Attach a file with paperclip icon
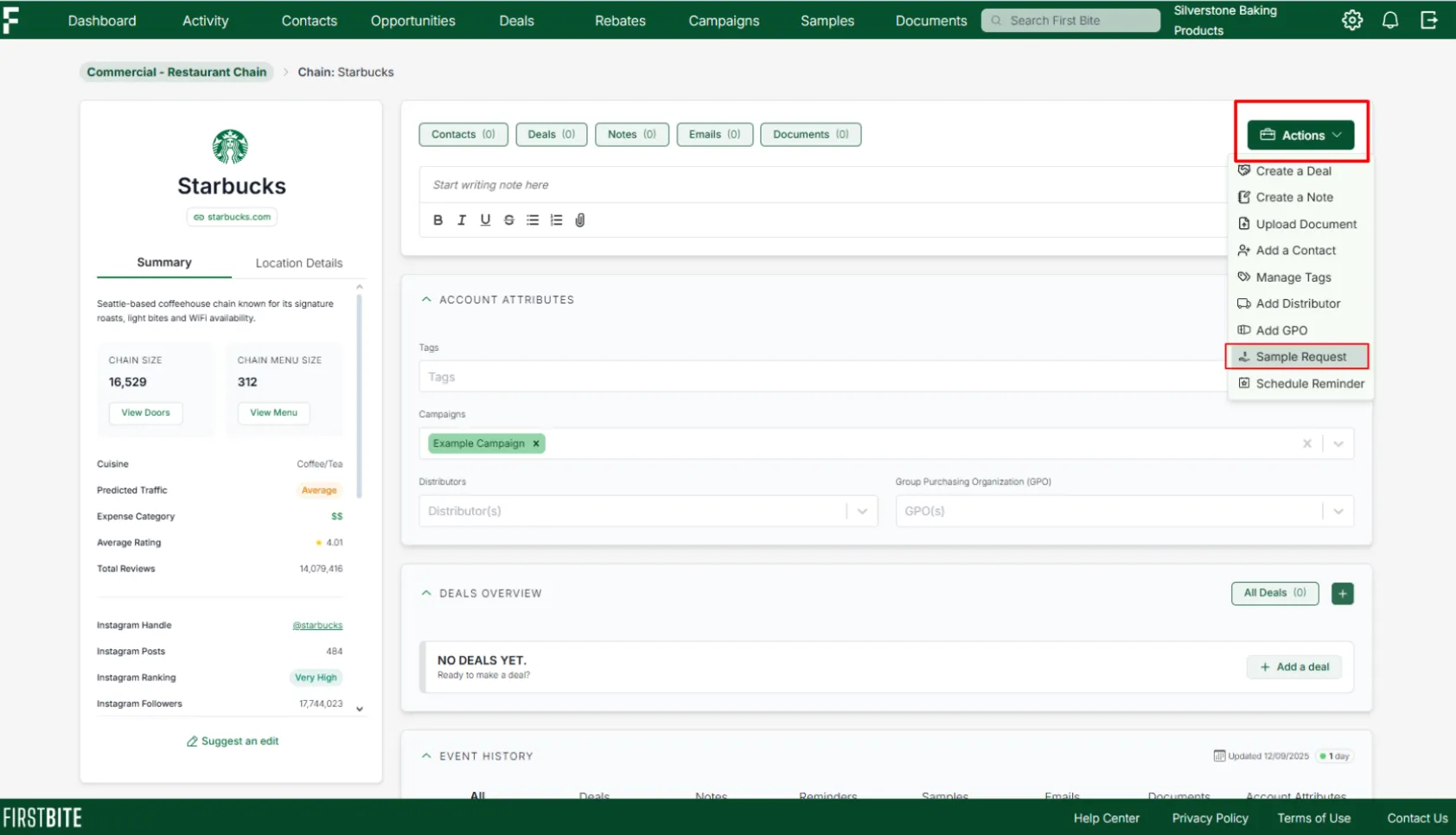This screenshot has width=1456, height=835. pos(580,220)
